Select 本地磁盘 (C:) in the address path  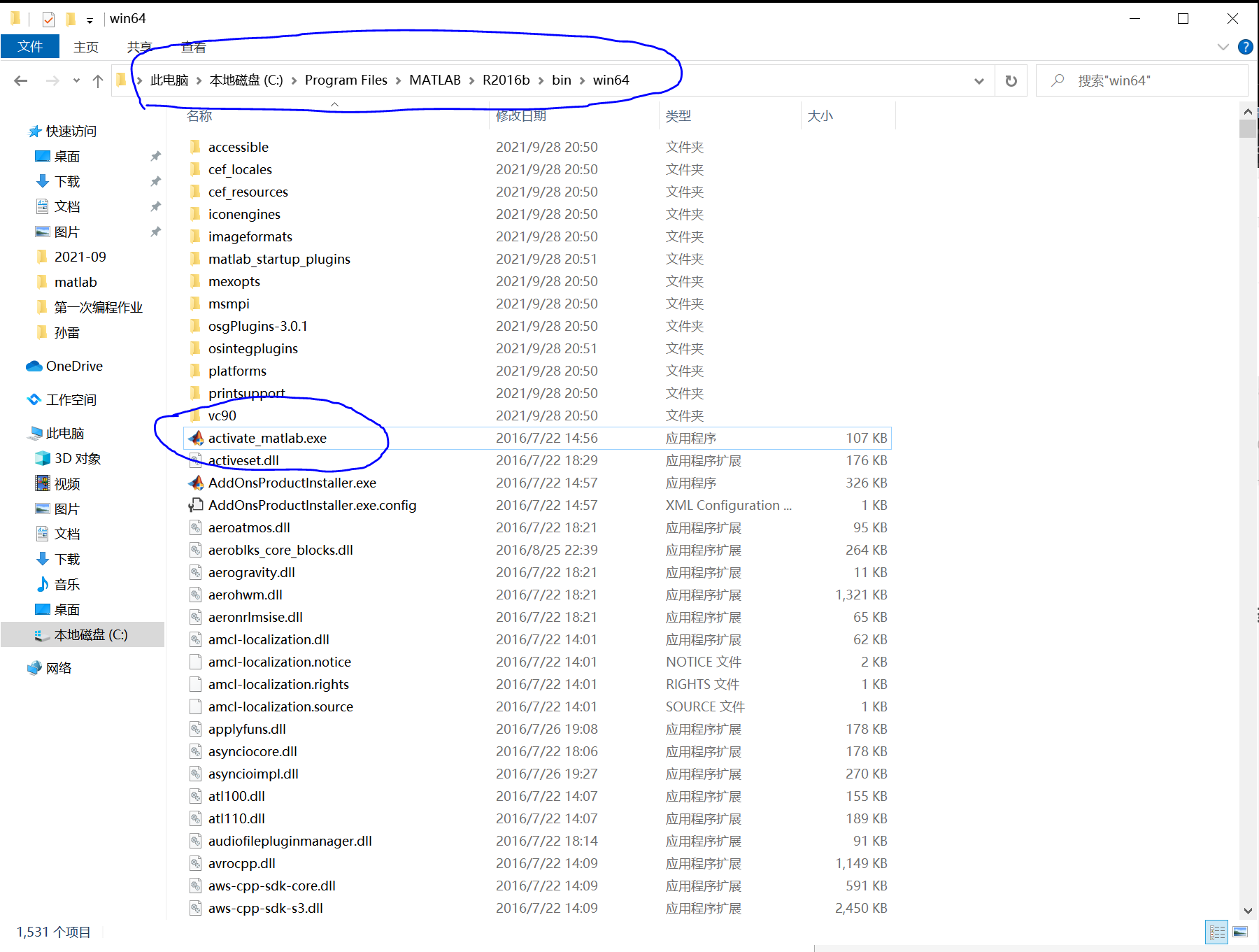(246, 80)
